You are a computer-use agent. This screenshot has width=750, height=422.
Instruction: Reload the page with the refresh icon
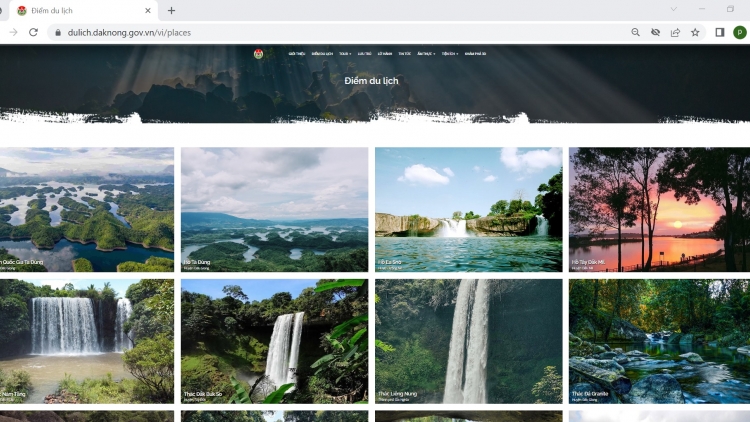(x=33, y=32)
